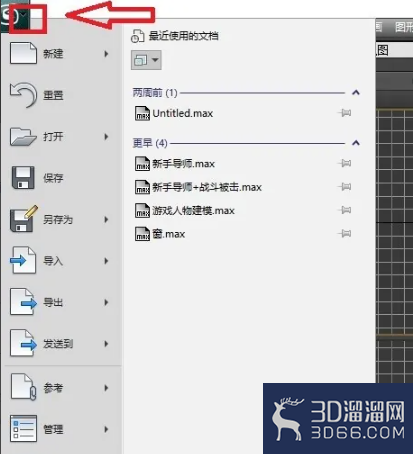Expand the 新建 submenu arrow

(x=106, y=53)
